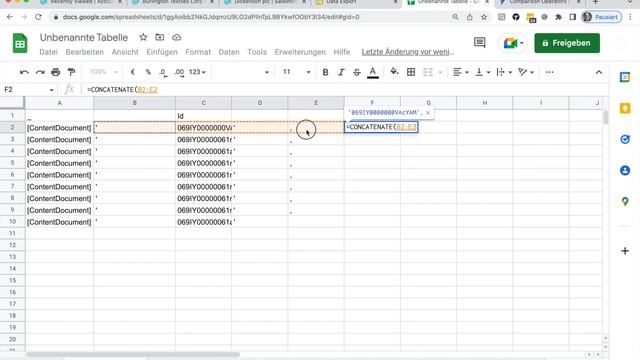Format as currency with euro icon
This screenshot has width=640, height=360.
(x=133, y=72)
